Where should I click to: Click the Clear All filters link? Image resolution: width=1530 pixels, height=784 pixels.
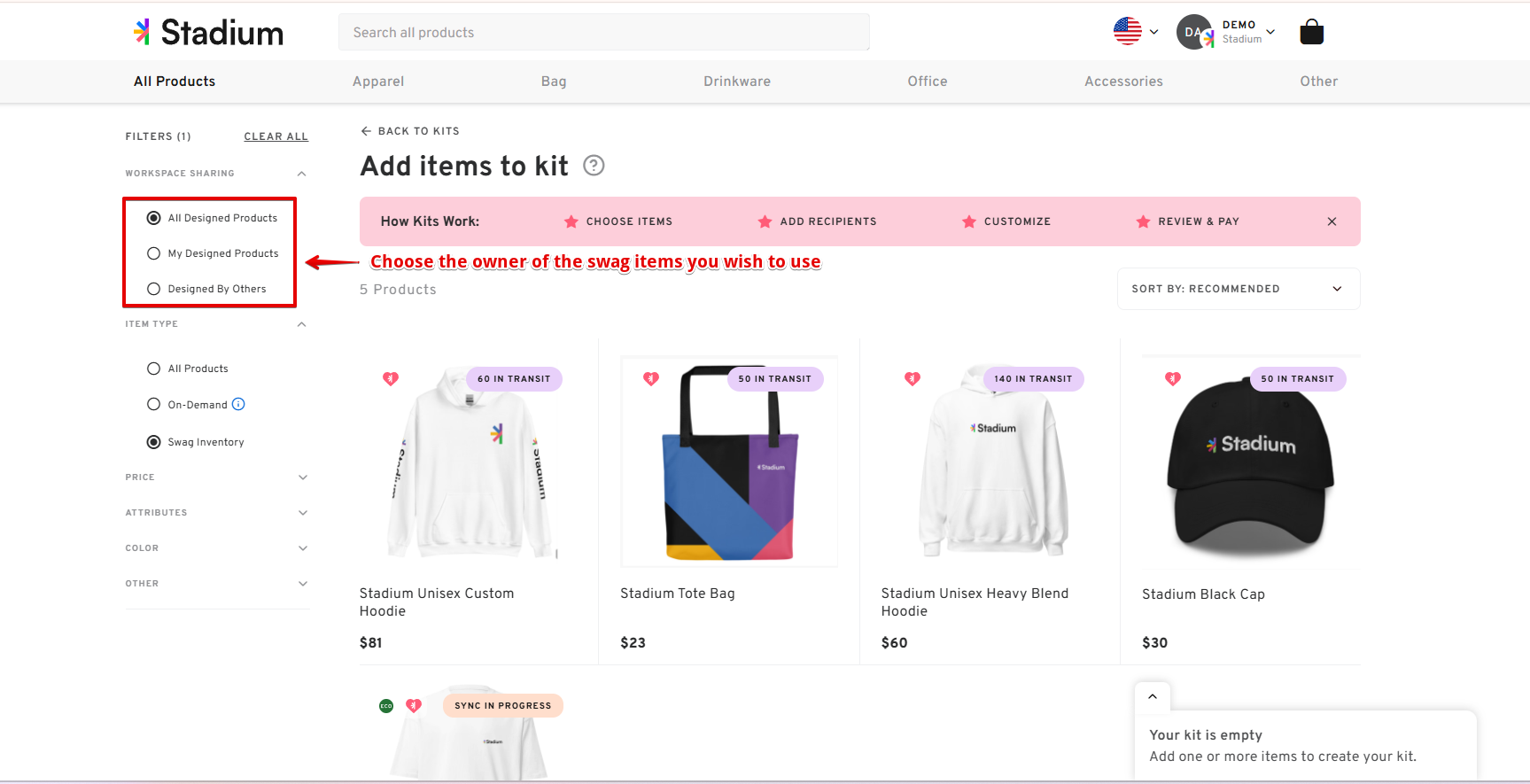pyautogui.click(x=276, y=136)
